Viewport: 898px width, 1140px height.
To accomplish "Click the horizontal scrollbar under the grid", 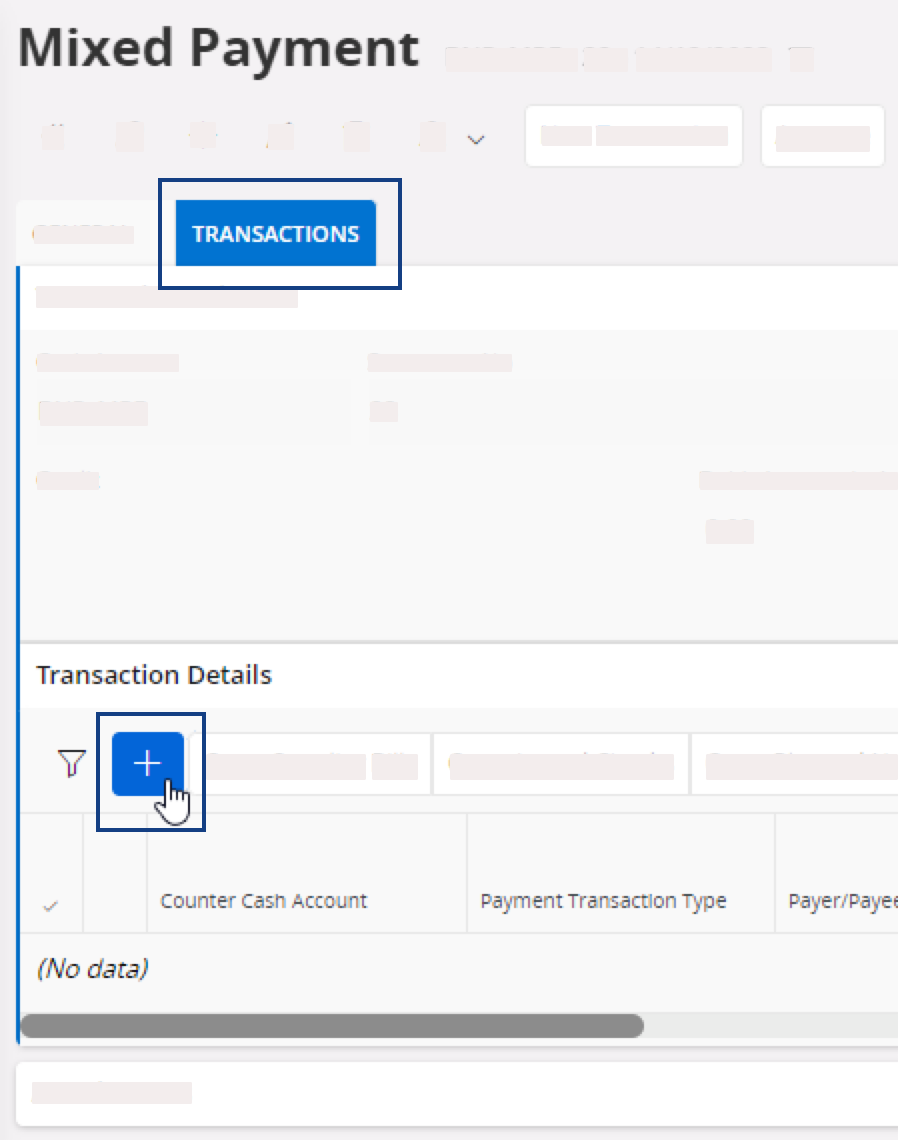I will pyautogui.click(x=332, y=1026).
